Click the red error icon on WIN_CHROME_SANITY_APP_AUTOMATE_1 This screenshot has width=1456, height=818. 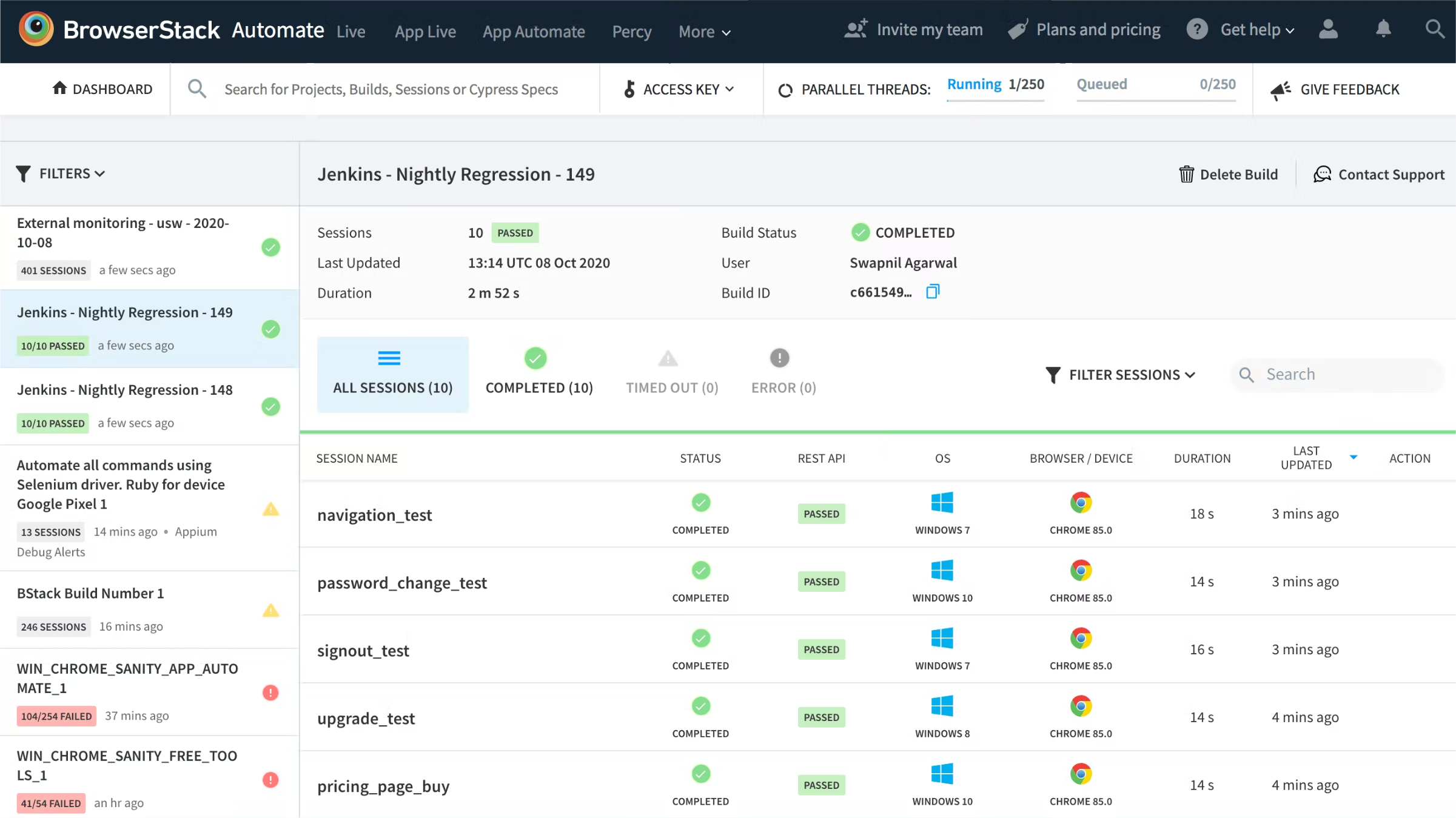pyautogui.click(x=270, y=692)
